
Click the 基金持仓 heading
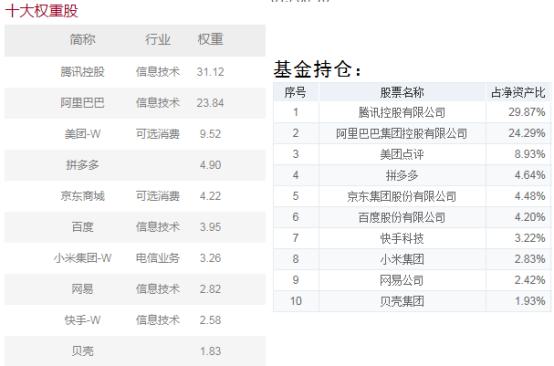(x=317, y=69)
